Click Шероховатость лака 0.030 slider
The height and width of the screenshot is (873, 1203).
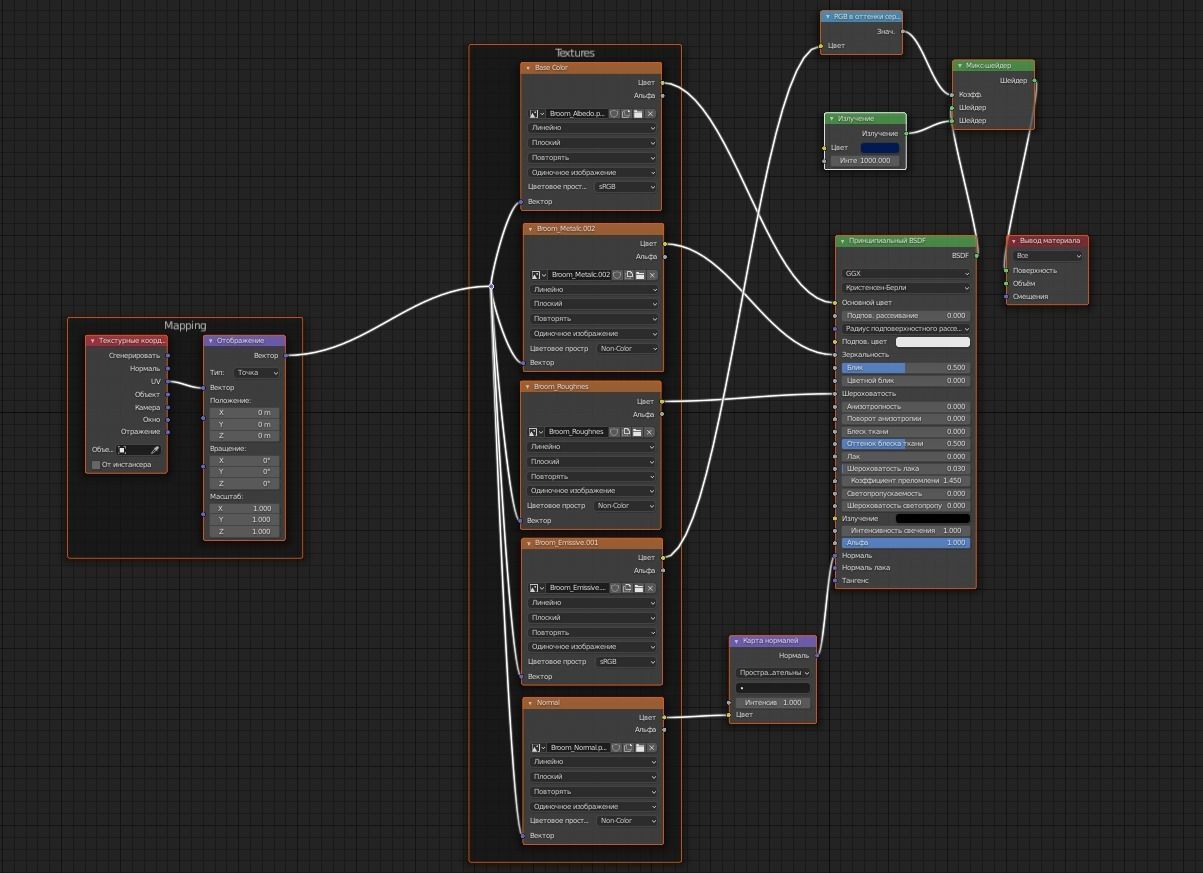[906, 469]
